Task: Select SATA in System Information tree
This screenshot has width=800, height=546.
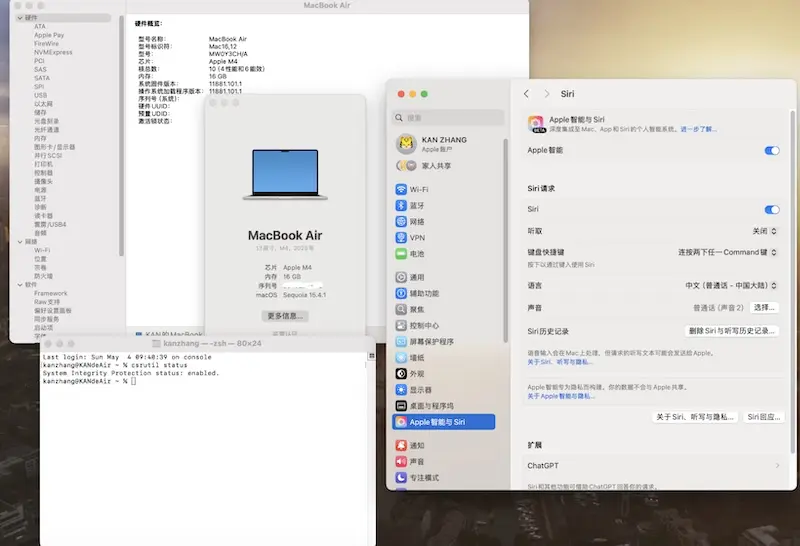Action: coord(42,78)
